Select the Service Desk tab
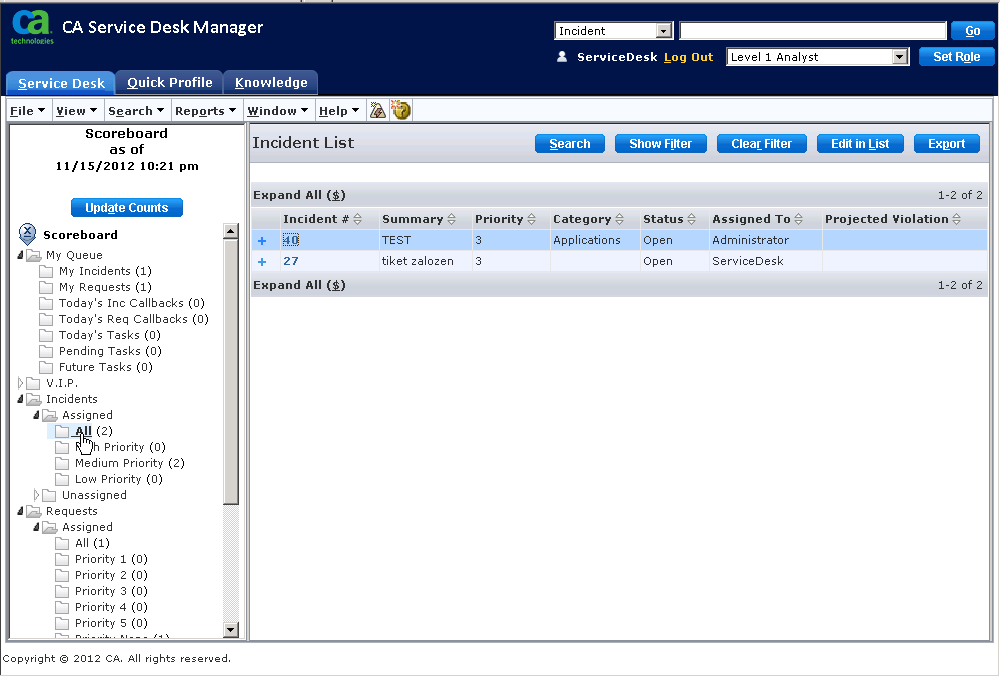This screenshot has width=1000, height=677. 61,84
